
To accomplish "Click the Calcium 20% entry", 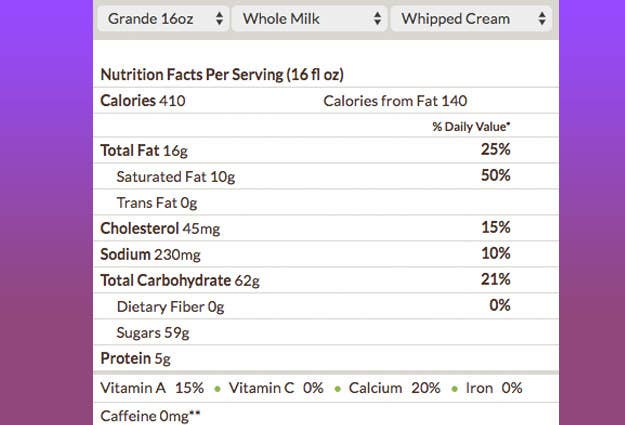I will (394, 388).
